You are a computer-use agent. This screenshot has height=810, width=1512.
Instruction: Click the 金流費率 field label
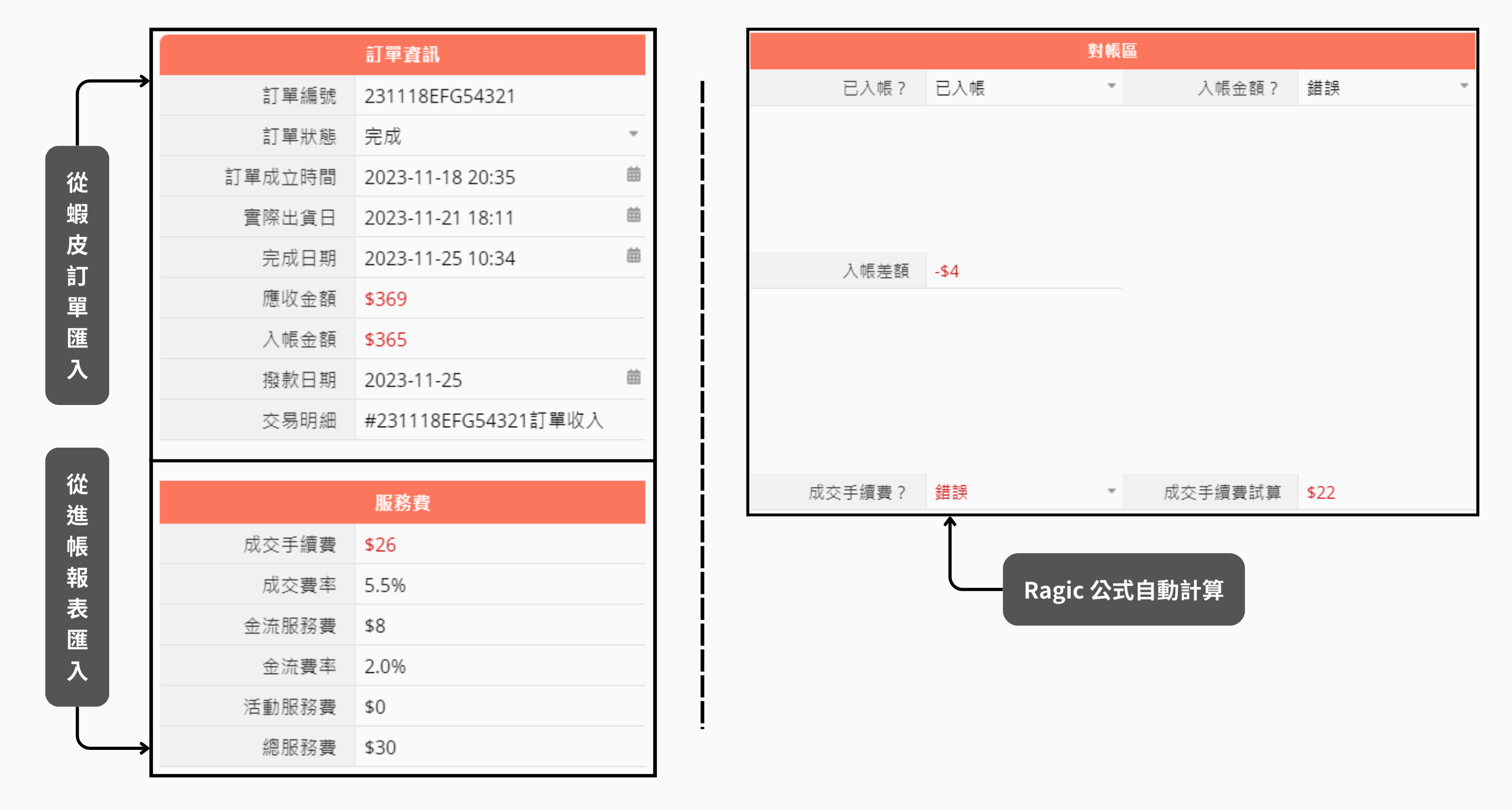299,666
